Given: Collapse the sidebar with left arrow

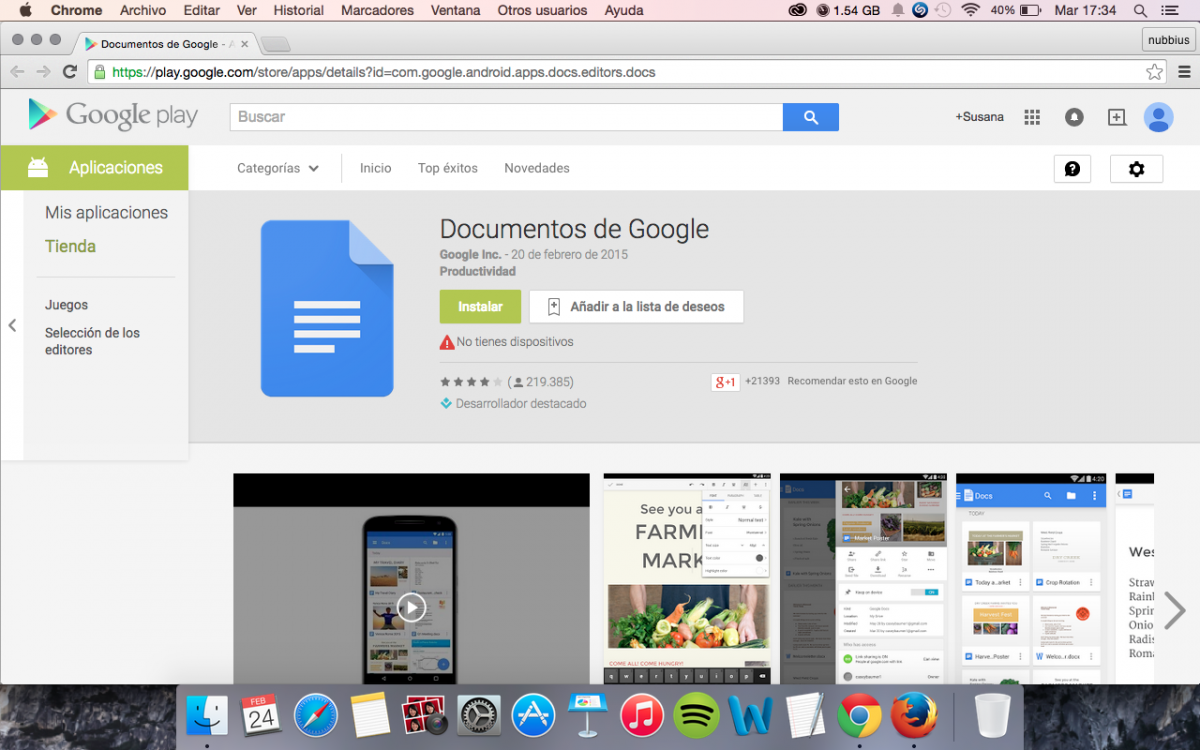Looking at the screenshot, I should 12,325.
